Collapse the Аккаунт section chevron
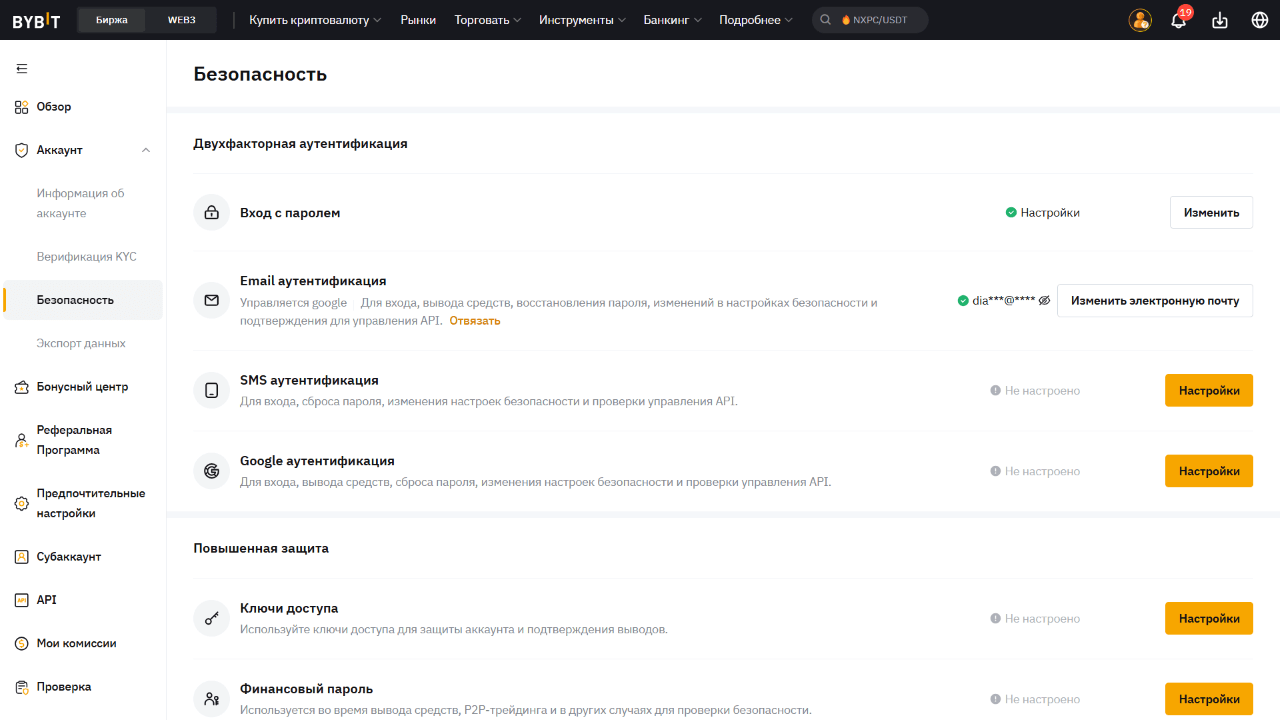Screen dimensions: 1280x720 (146, 150)
